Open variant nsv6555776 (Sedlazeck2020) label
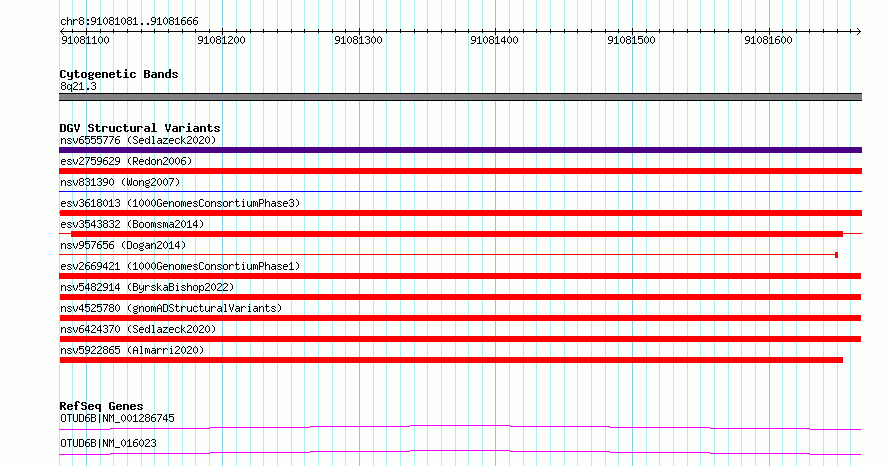This screenshot has height=466, width=890. (138, 140)
